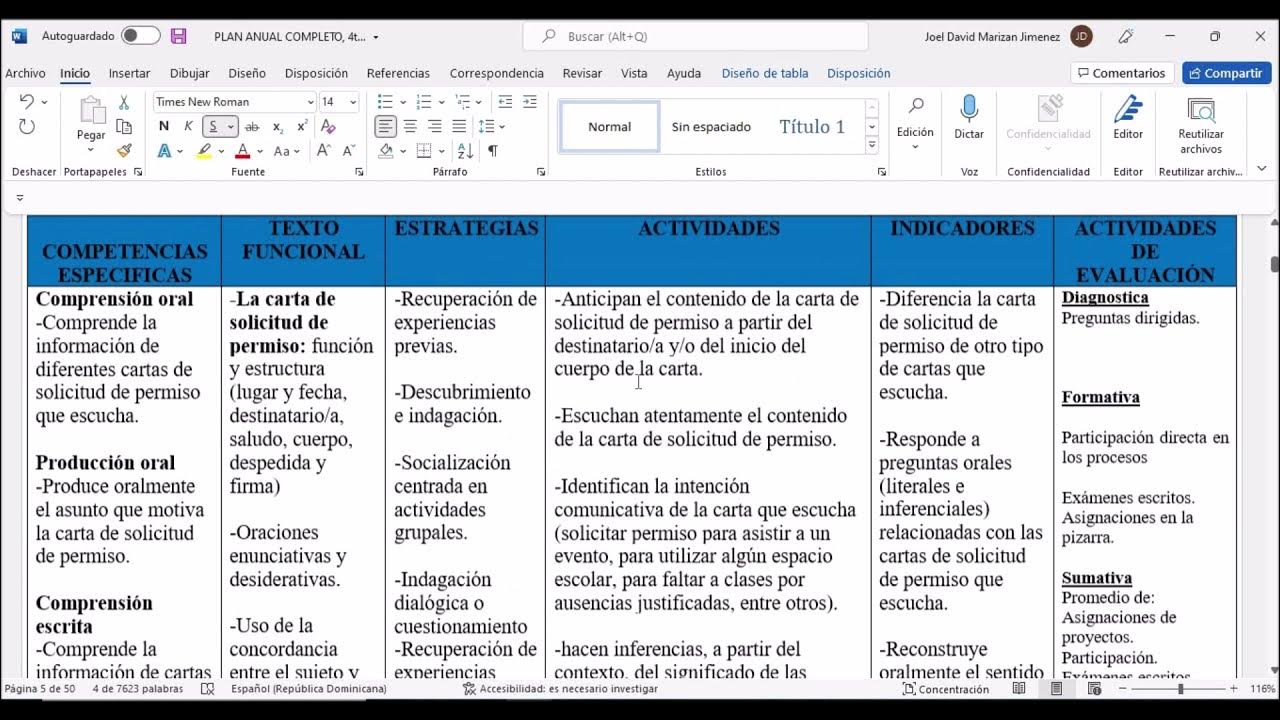Decrease paragraph indent
Image resolution: width=1280 pixels, height=720 pixels.
pos(505,102)
